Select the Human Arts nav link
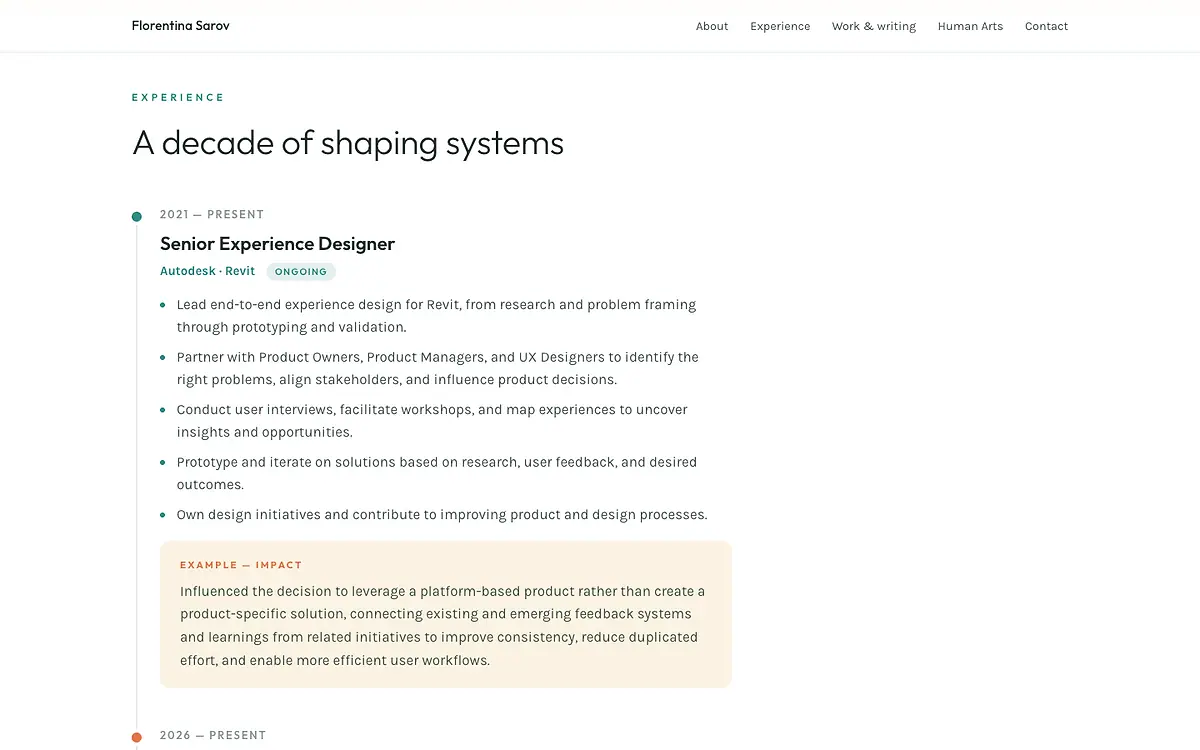This screenshot has width=1200, height=750. coord(970,26)
